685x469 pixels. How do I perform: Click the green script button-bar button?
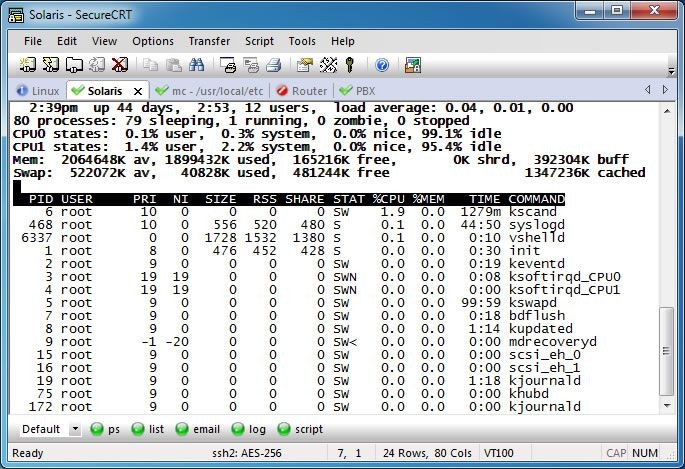(x=300, y=429)
